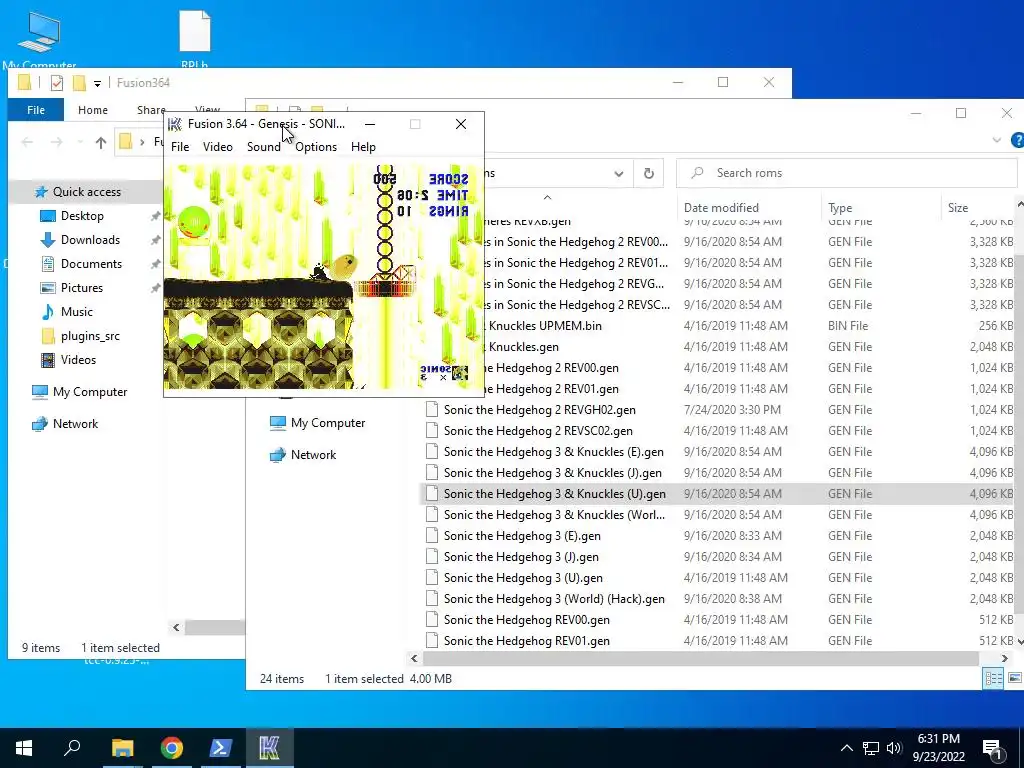Select Sonic the Hedgehog 3 (J).gen

click(521, 557)
